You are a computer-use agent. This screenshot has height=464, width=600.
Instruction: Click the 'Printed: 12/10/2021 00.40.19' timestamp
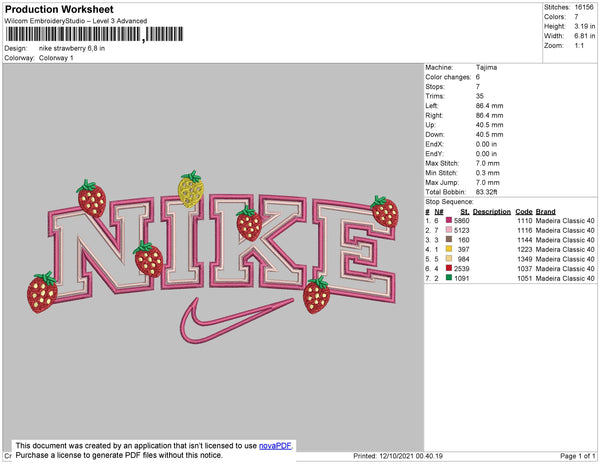click(x=398, y=456)
